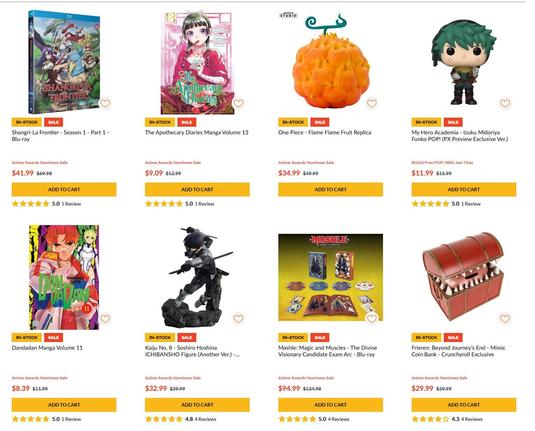Wishlist the Soshiro Hoshina figure via heart
The height and width of the screenshot is (431, 535).
coord(238,318)
